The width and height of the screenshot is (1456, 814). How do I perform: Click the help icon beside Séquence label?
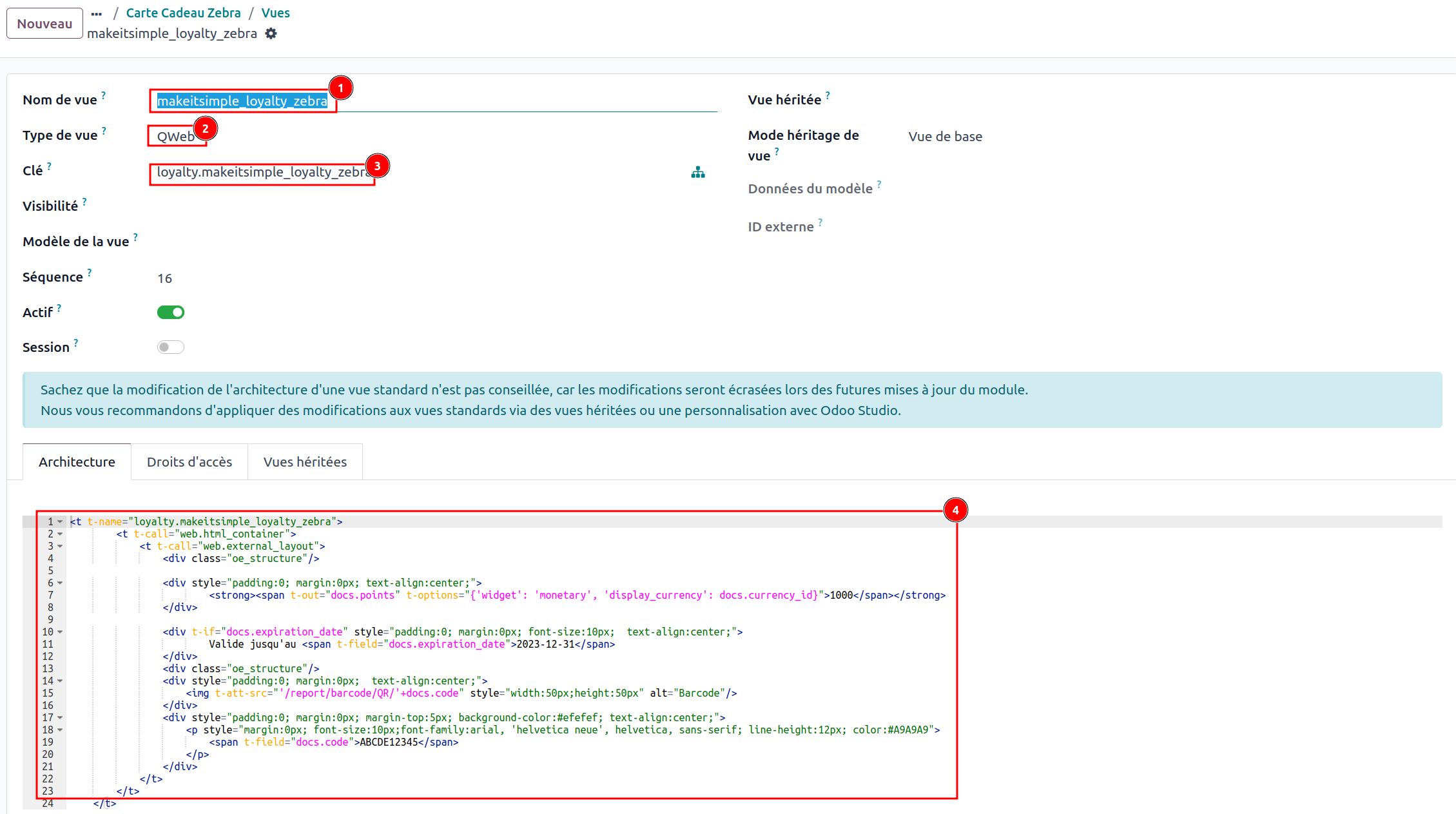pyautogui.click(x=90, y=273)
